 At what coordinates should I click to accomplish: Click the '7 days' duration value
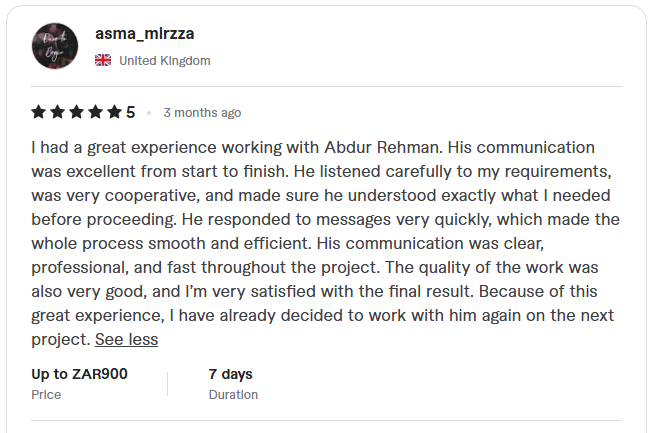tap(231, 374)
